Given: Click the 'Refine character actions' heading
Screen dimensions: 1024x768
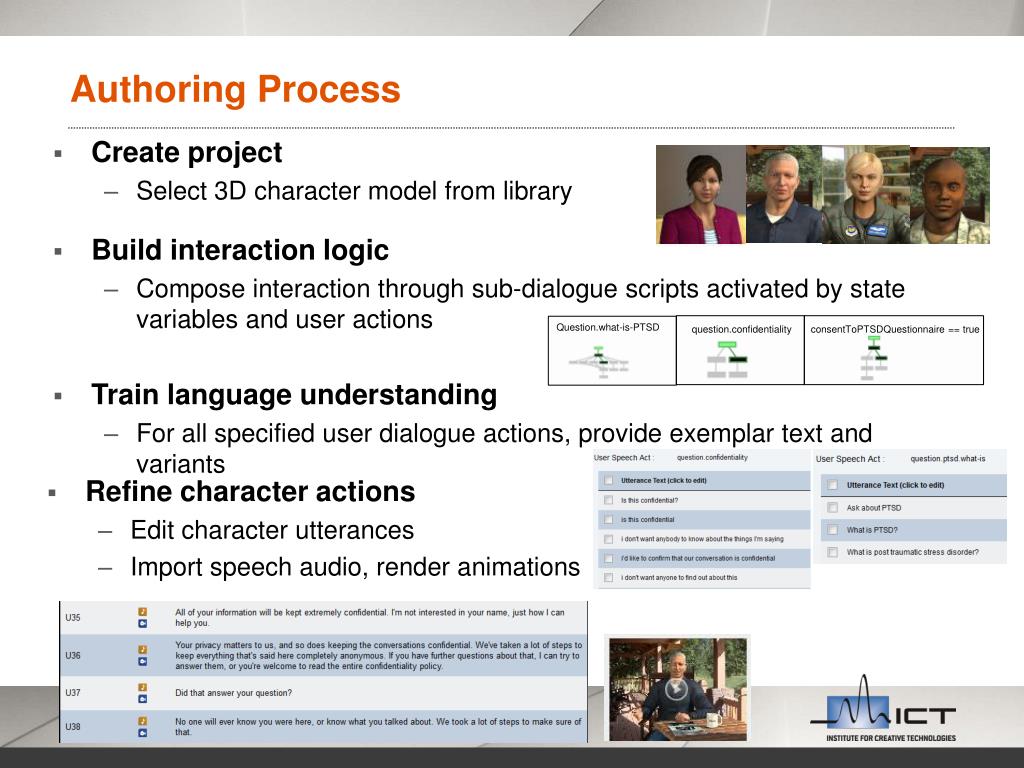Looking at the screenshot, I should tap(251, 492).
